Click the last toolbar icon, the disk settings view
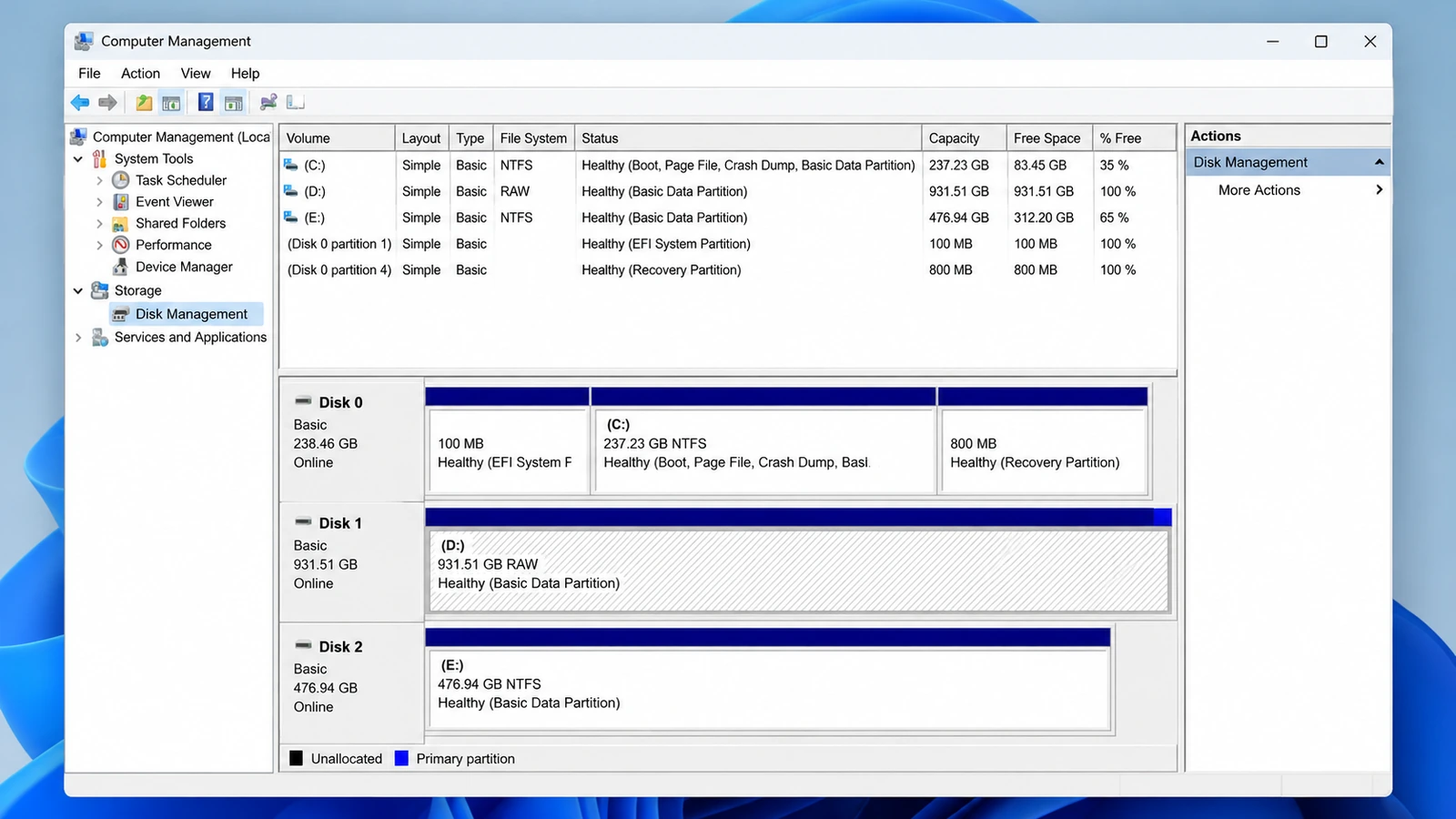Image resolution: width=1456 pixels, height=819 pixels. click(295, 103)
